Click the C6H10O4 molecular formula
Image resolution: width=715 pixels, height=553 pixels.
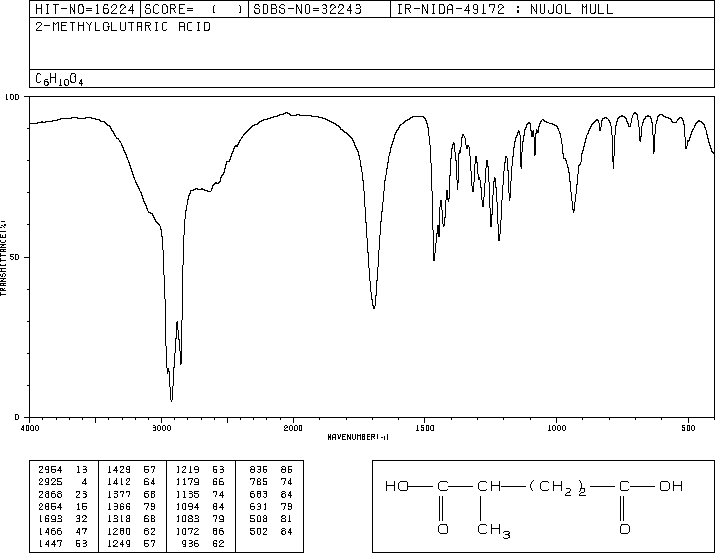point(59,80)
